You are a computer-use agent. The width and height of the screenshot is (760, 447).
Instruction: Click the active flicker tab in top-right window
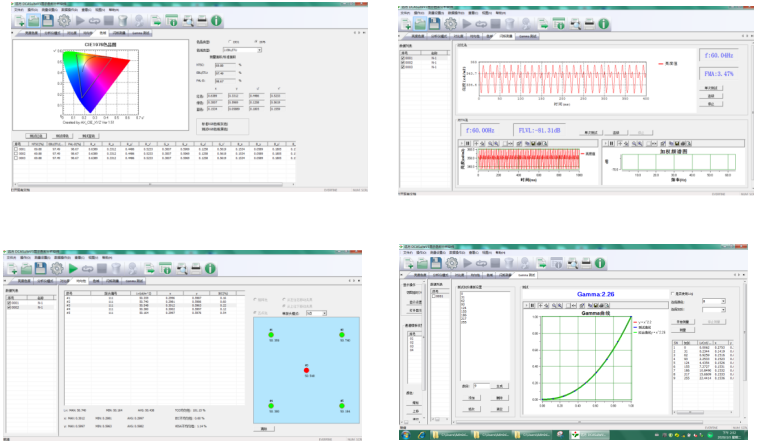coord(506,36)
